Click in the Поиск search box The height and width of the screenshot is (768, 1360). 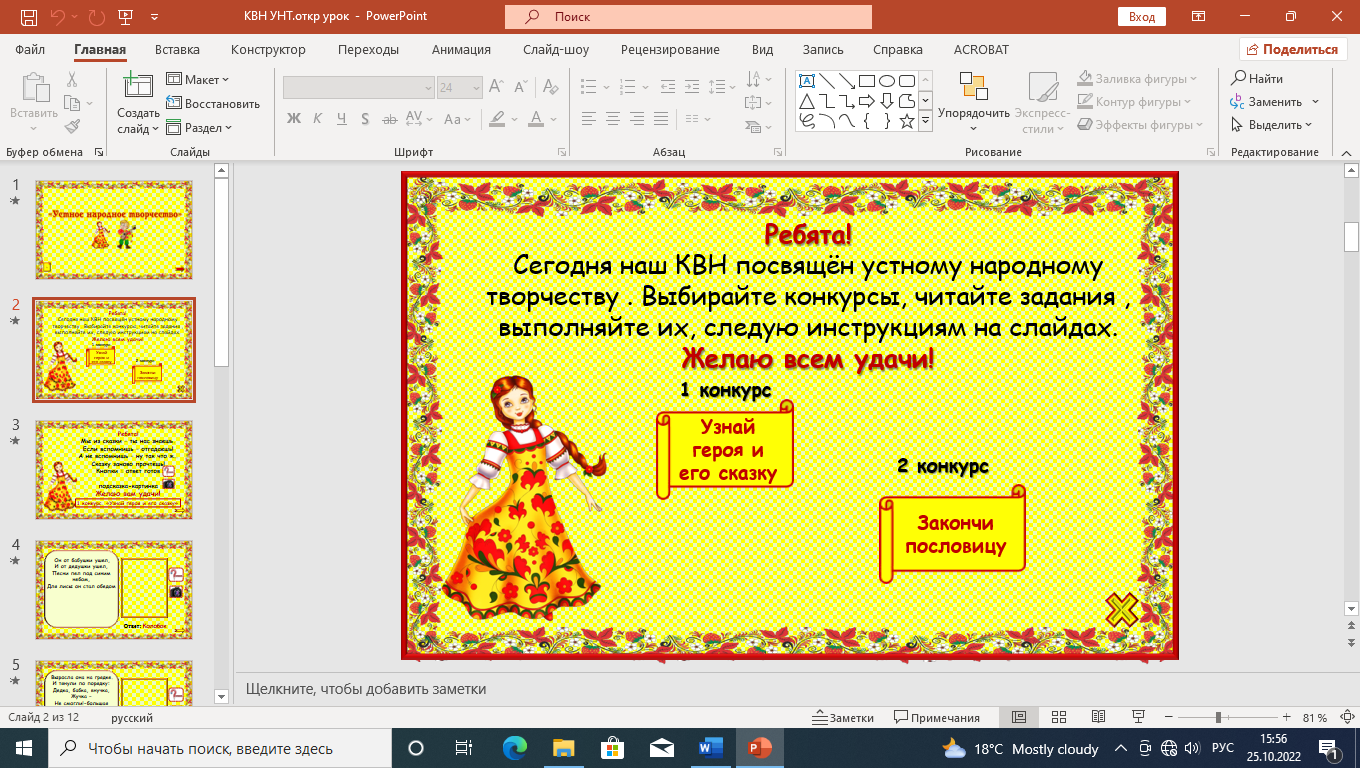click(x=688, y=17)
